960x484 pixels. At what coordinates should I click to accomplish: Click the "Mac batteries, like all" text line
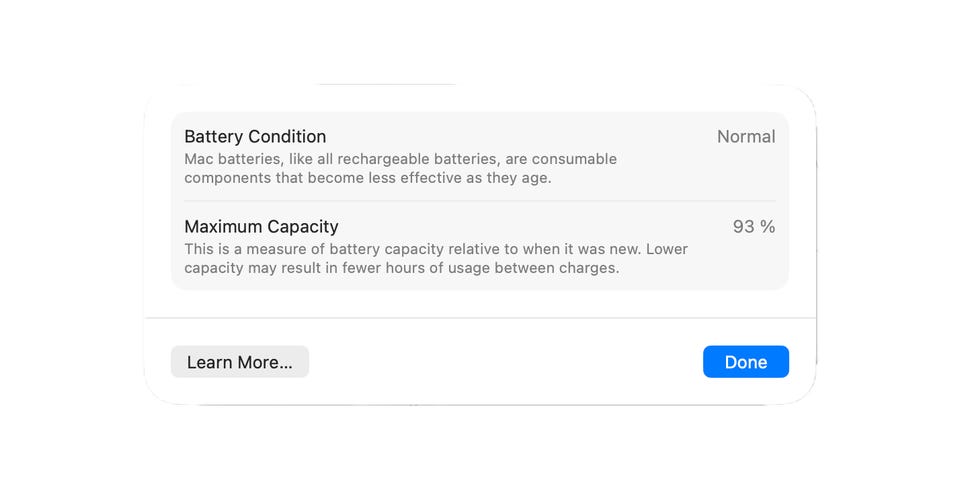coord(400,159)
